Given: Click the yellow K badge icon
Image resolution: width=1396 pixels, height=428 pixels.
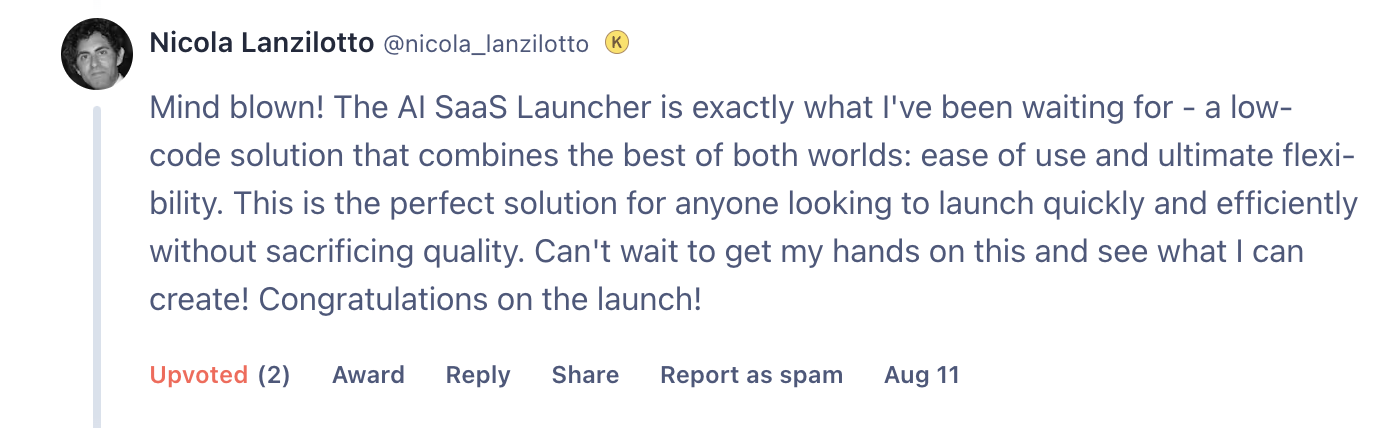Looking at the screenshot, I should point(617,43).
